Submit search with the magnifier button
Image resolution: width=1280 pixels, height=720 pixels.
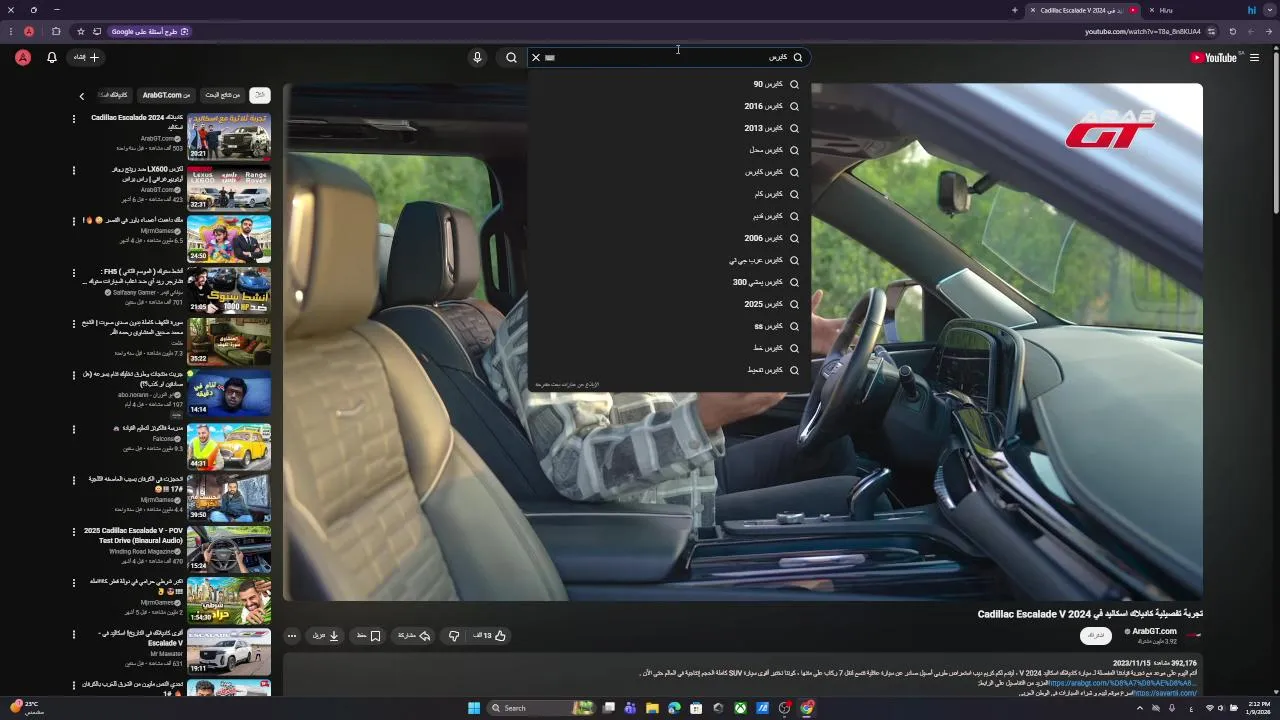(x=511, y=58)
